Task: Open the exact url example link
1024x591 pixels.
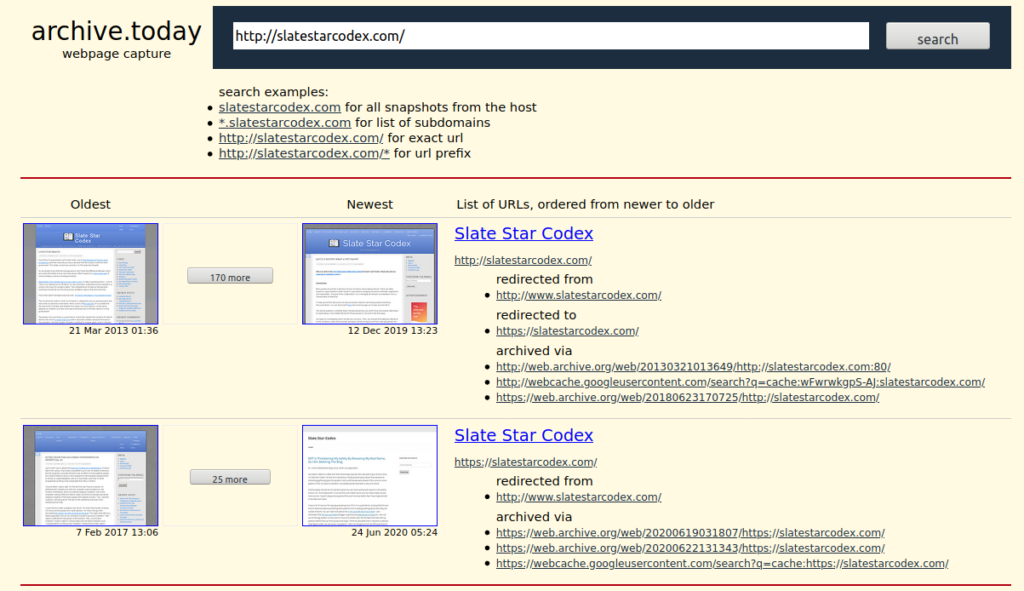Action: click(x=301, y=138)
